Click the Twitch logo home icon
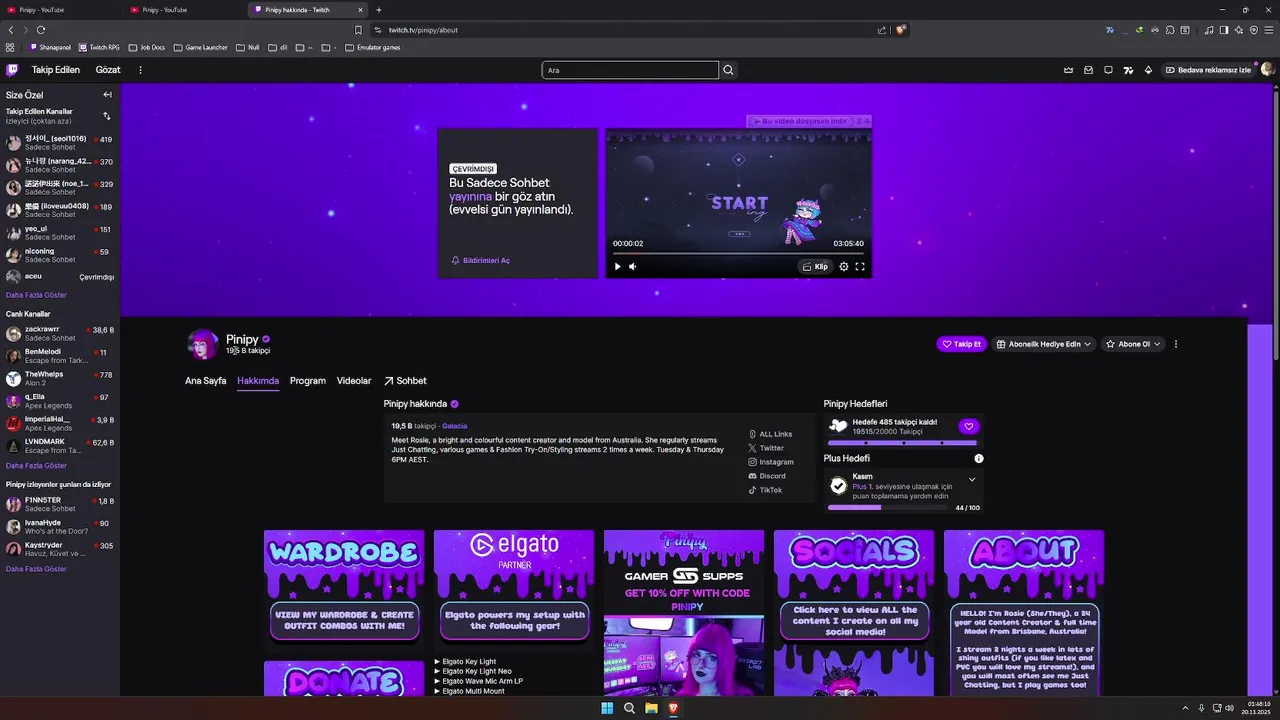The height and width of the screenshot is (720, 1280). [x=12, y=70]
